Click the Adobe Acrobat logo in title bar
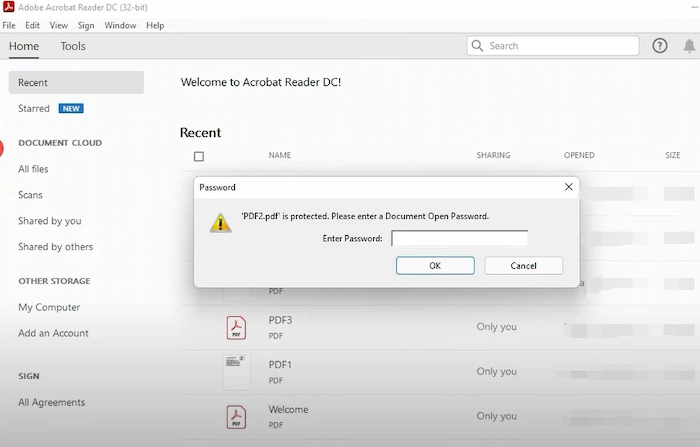The image size is (700, 447). click(8, 8)
